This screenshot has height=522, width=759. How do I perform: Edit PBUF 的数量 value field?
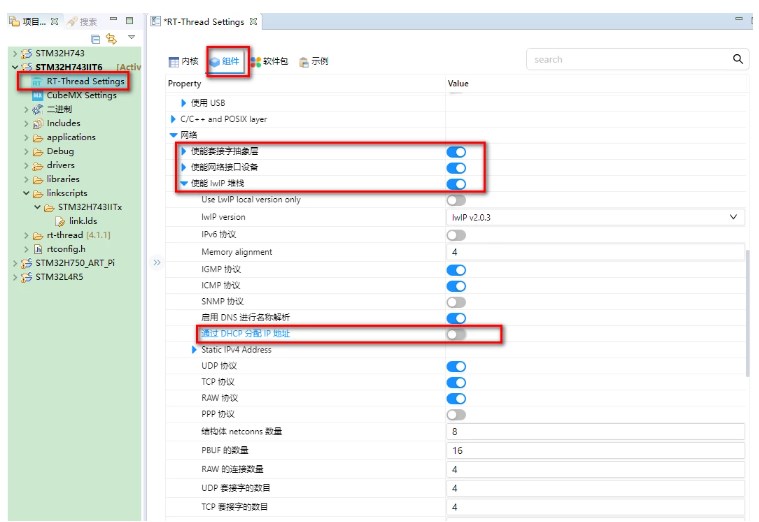click(595, 450)
